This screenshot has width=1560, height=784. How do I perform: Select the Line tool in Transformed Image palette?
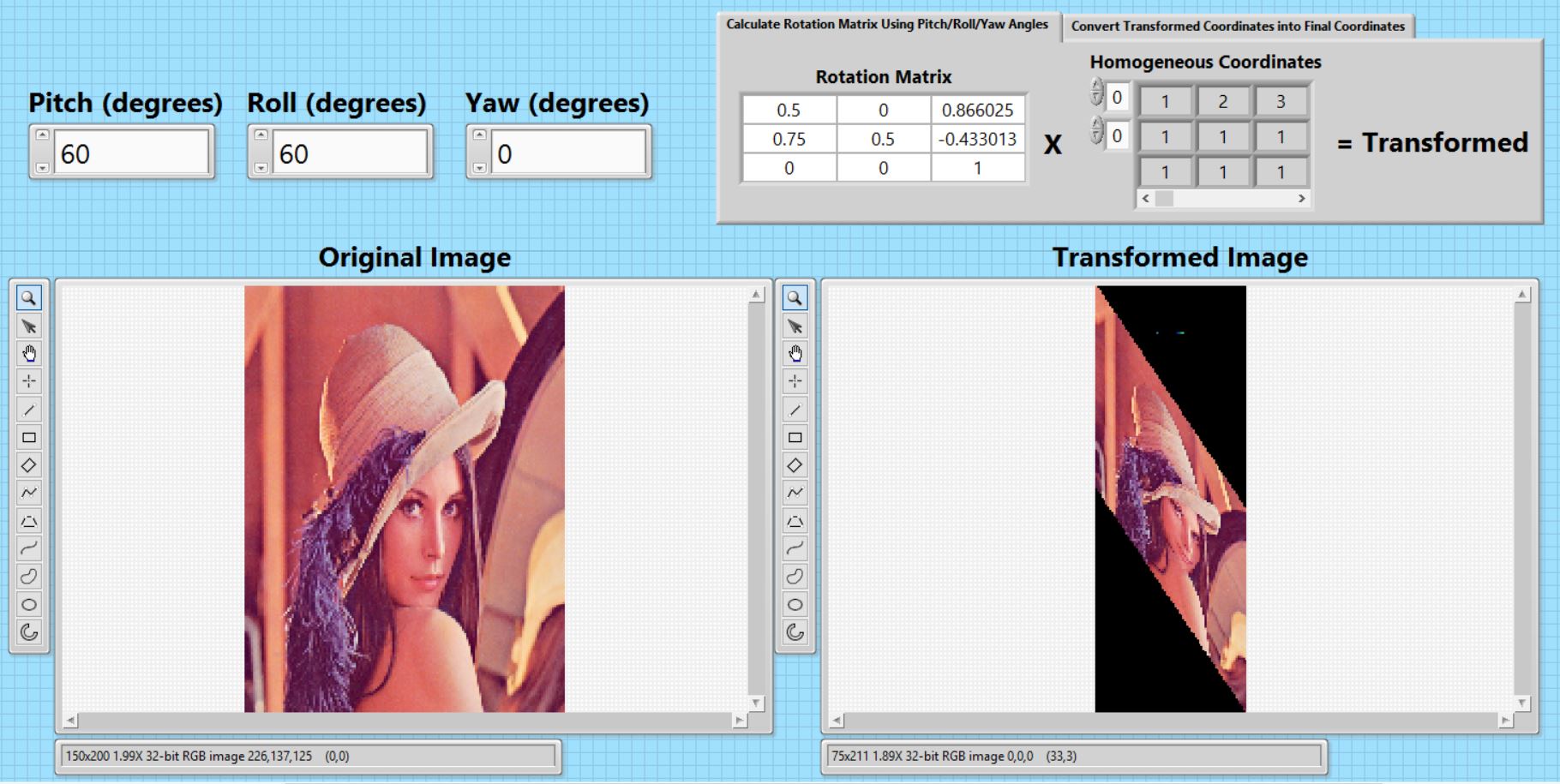click(x=795, y=410)
